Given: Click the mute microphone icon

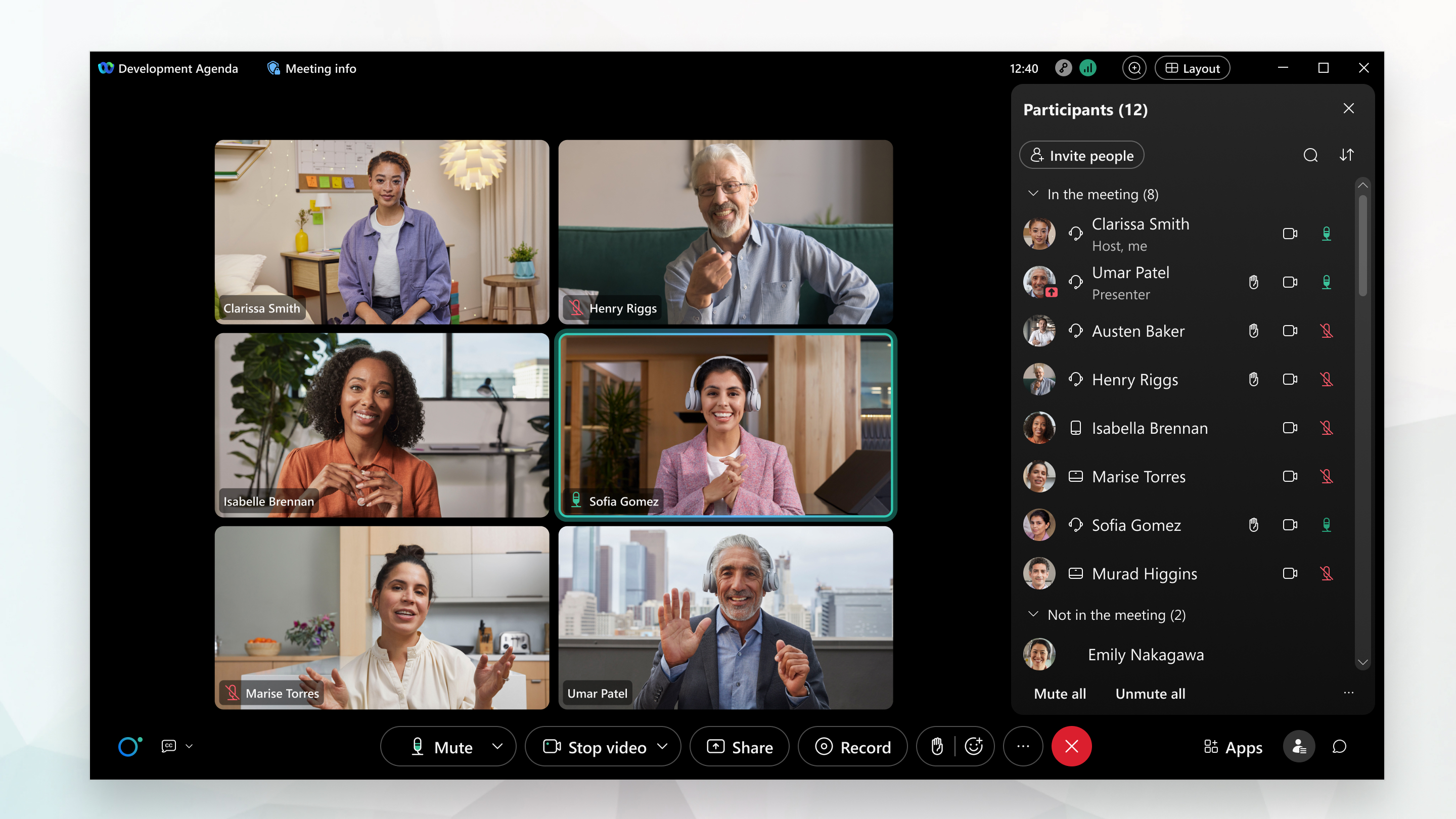Looking at the screenshot, I should pos(416,747).
